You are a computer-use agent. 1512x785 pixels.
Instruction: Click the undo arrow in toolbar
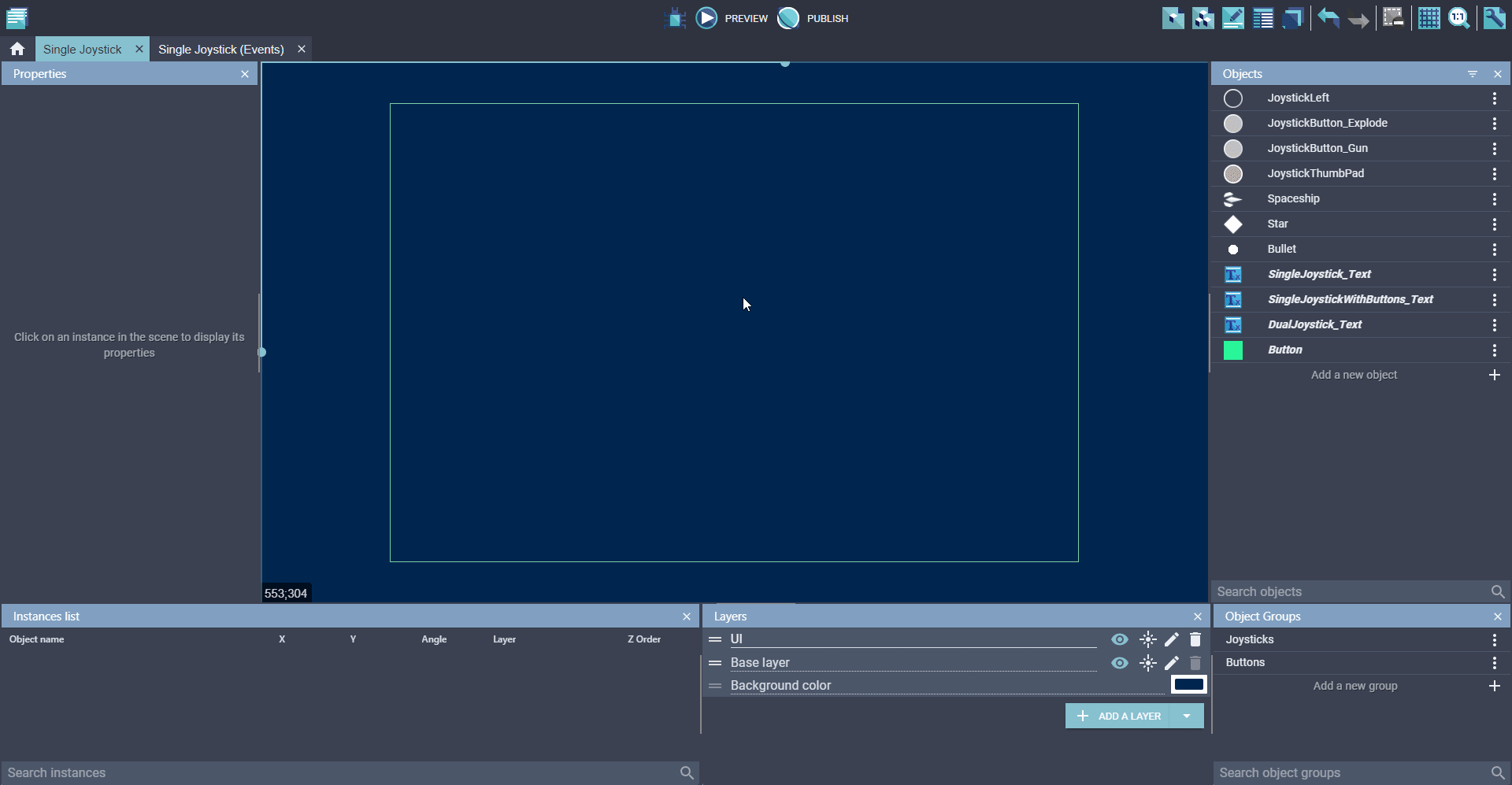tap(1329, 18)
